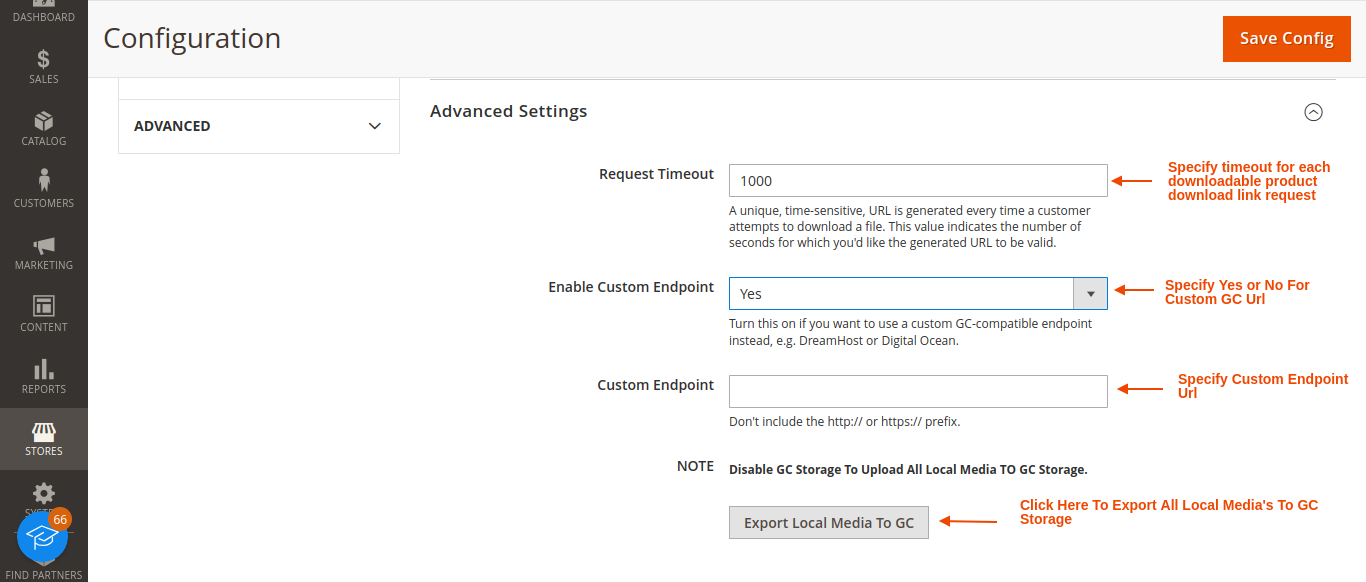Open Reports from the admin sidebar
This screenshot has width=1366, height=582.
tap(44, 377)
